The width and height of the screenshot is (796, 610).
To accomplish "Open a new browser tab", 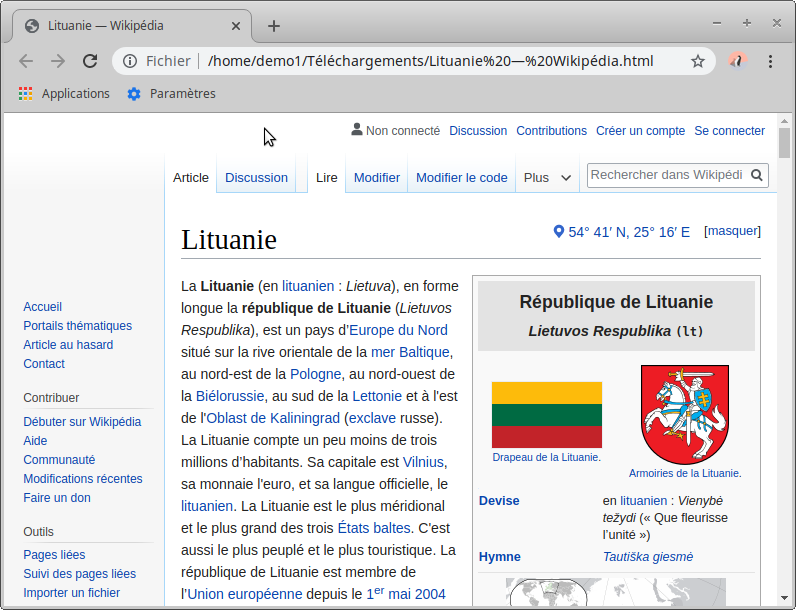I will pyautogui.click(x=274, y=26).
